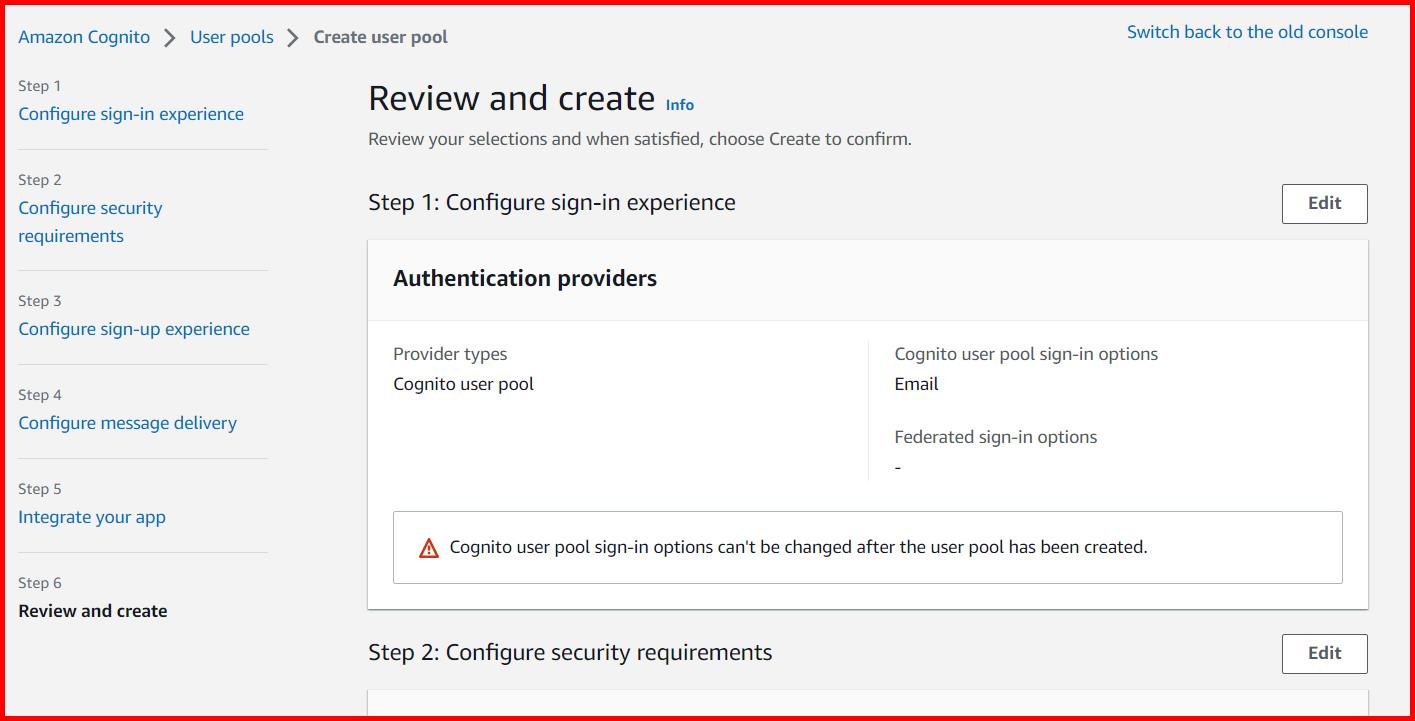Click the Authentication providers panel header
1415x721 pixels.
point(524,278)
